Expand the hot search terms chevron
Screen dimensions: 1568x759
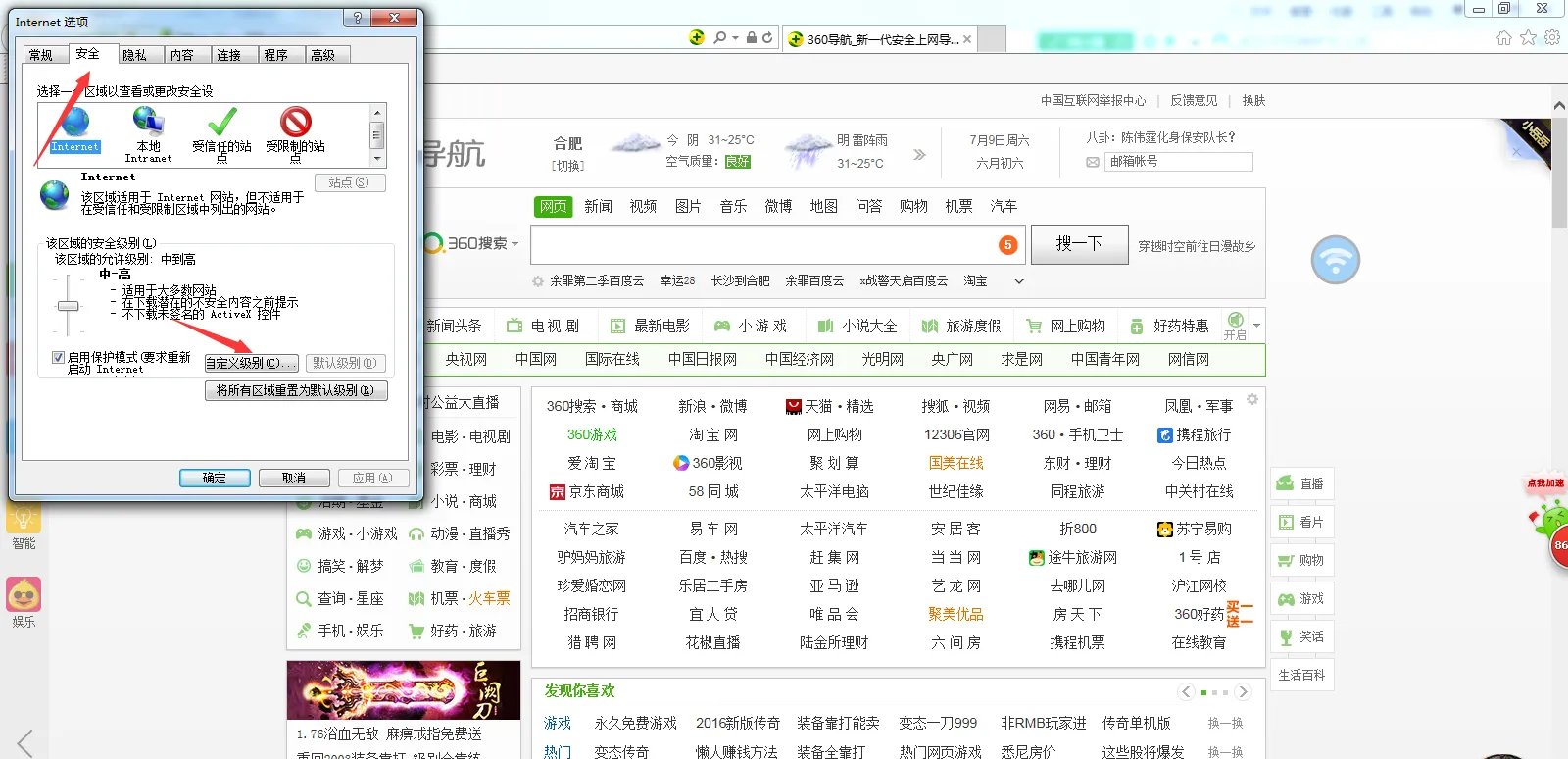(x=1019, y=281)
